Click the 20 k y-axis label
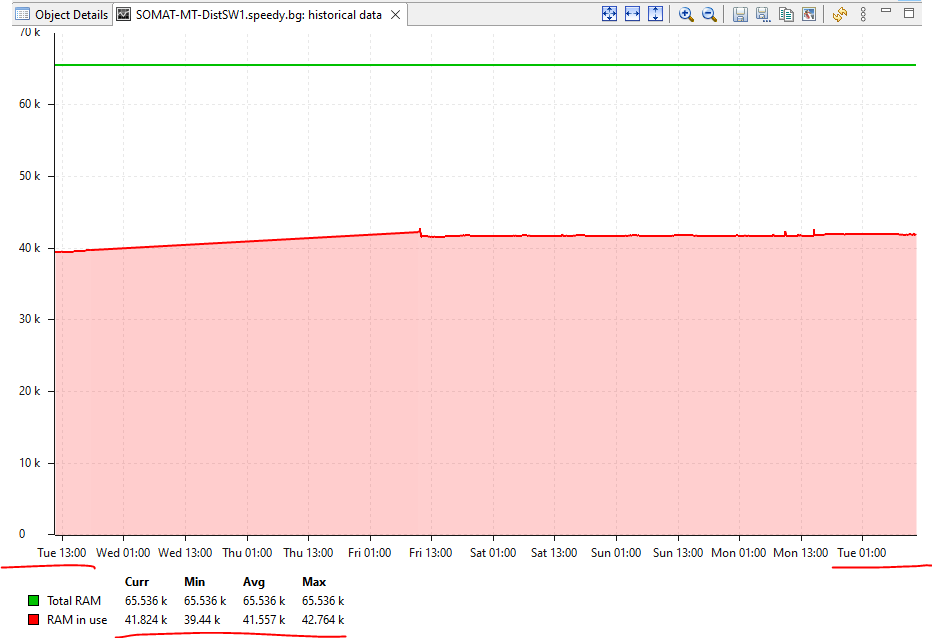 coord(30,391)
